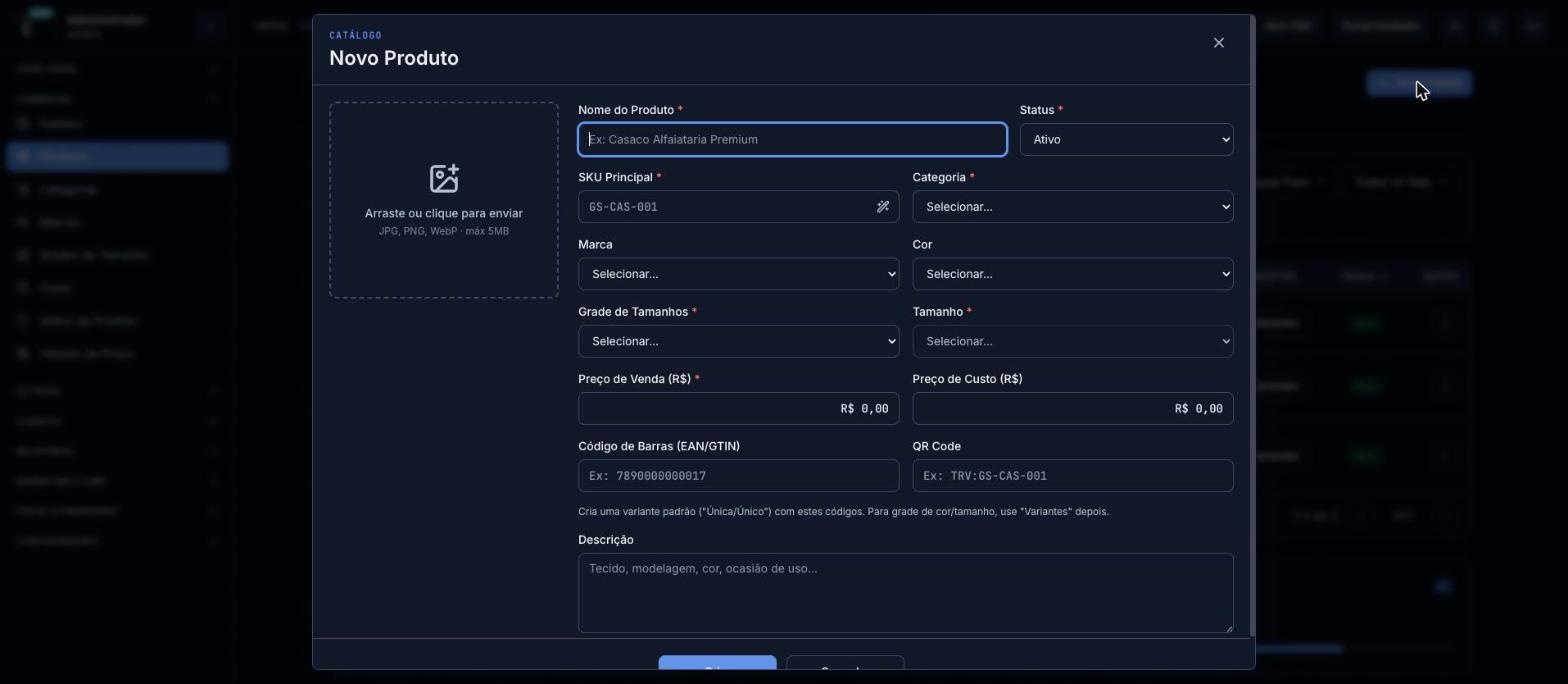Choose a color in the Cor dropdown
The image size is (1568, 684).
coord(1072,274)
